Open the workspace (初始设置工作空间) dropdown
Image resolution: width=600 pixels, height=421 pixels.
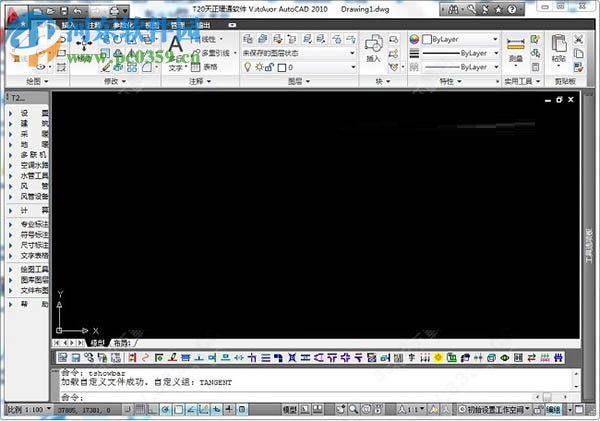(x=494, y=410)
